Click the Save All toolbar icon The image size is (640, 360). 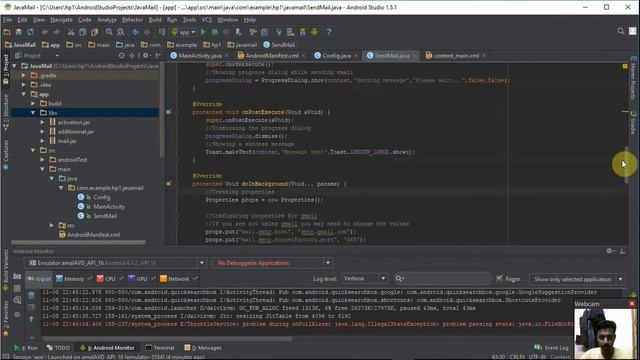[x=19, y=32]
